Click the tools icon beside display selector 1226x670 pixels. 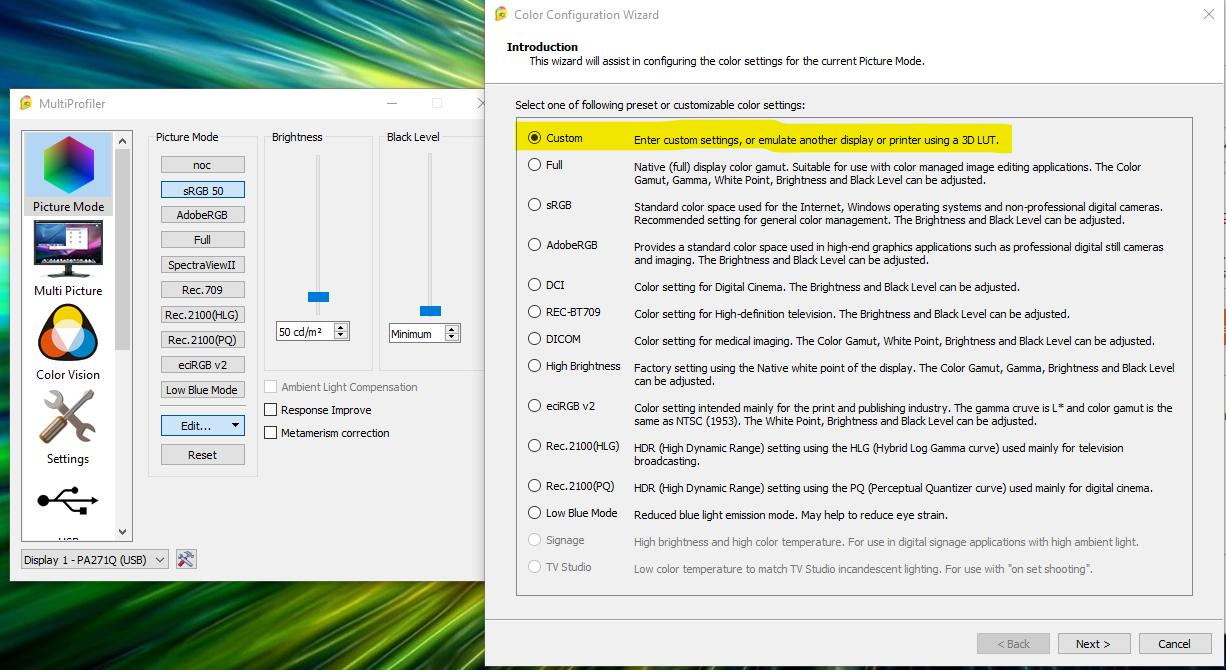click(x=185, y=560)
